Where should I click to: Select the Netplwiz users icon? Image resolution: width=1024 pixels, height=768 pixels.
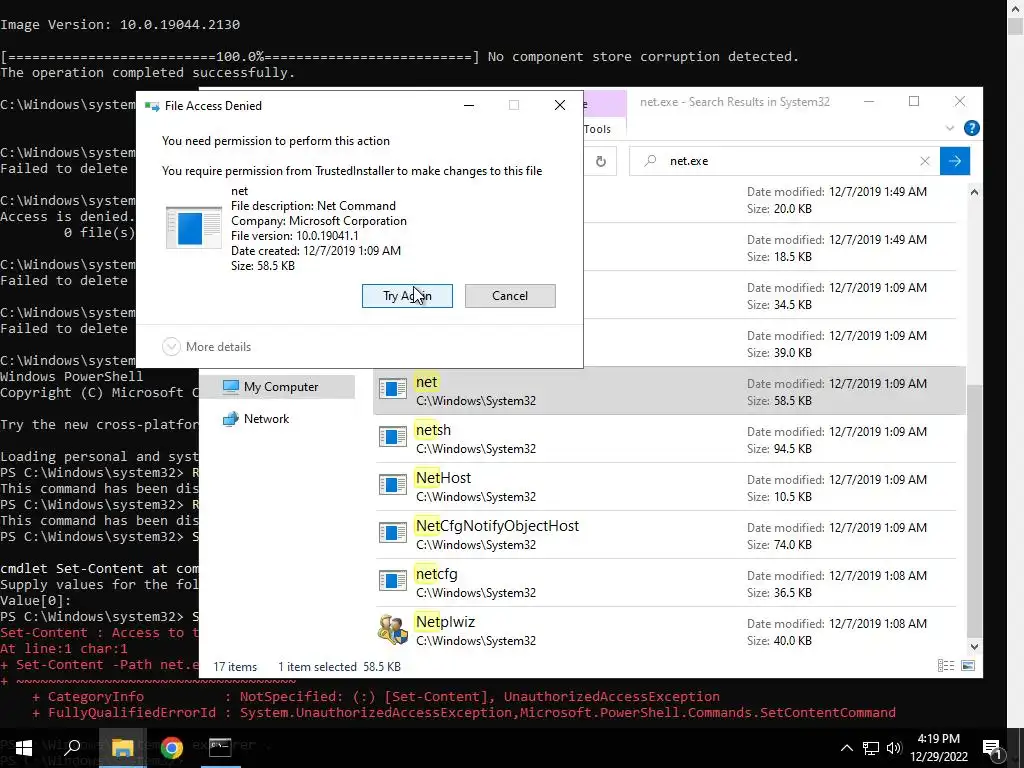[x=392, y=630]
